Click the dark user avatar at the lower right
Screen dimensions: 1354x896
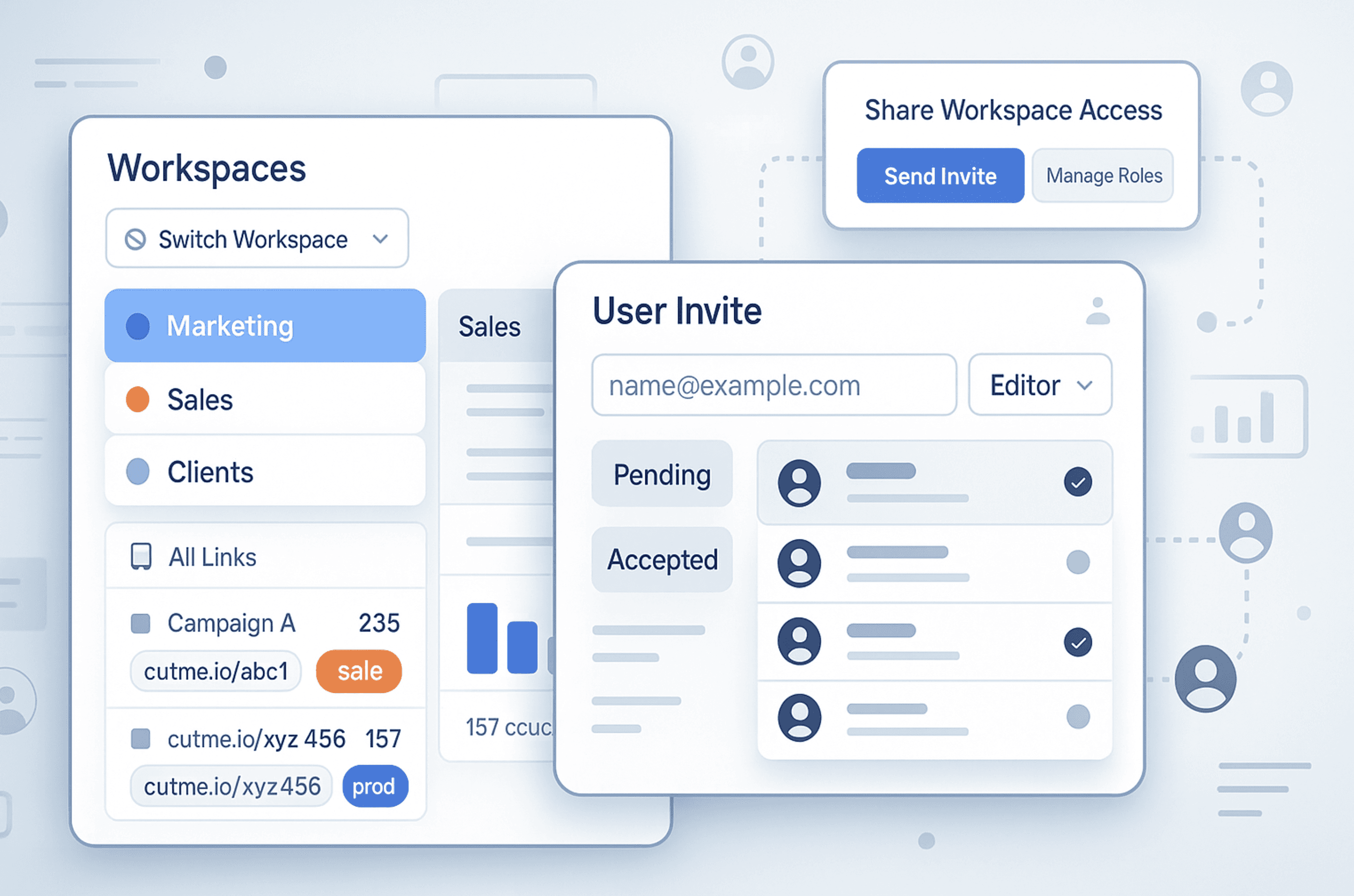[x=1205, y=678]
